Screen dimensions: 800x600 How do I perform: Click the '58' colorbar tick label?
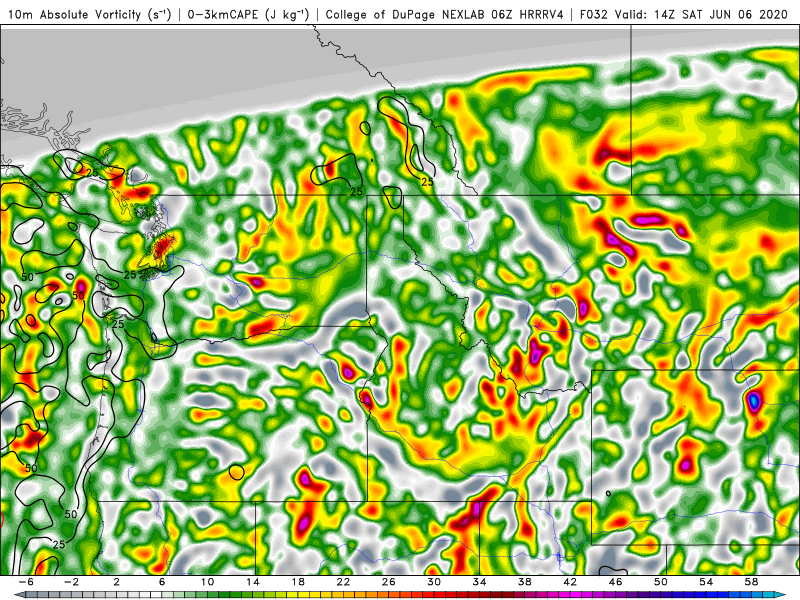(x=752, y=582)
